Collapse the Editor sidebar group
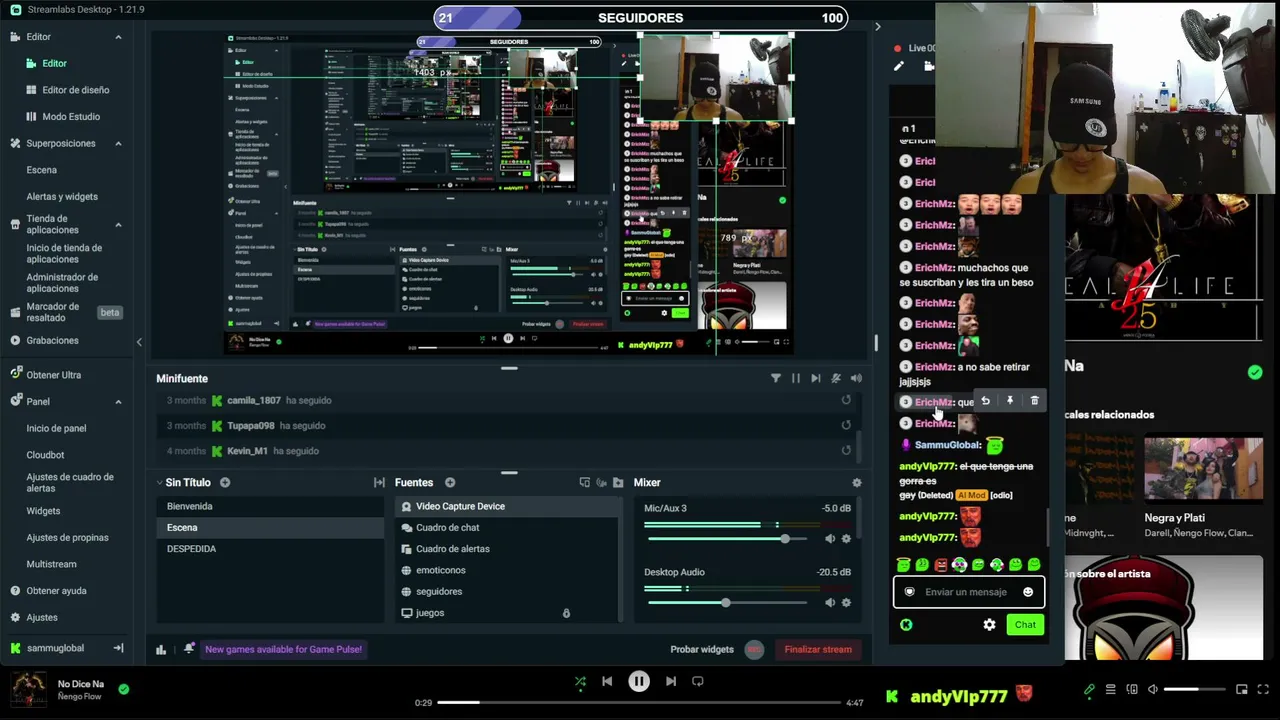The image size is (1280, 720). [x=118, y=37]
